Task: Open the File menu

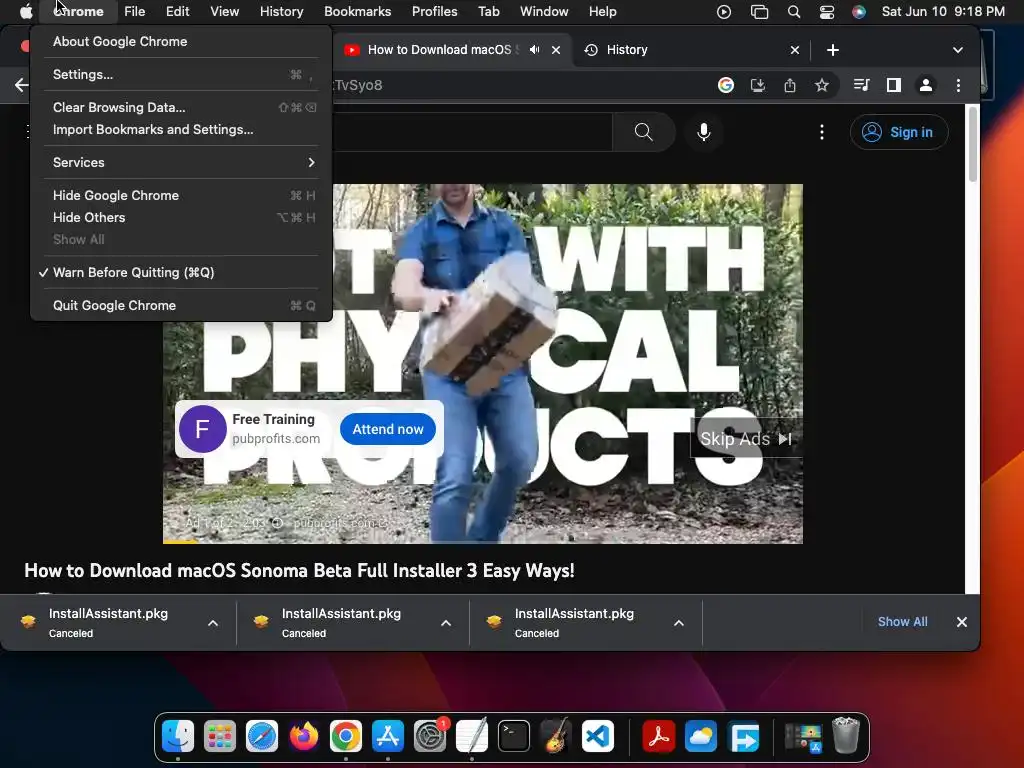Action: coord(135,12)
